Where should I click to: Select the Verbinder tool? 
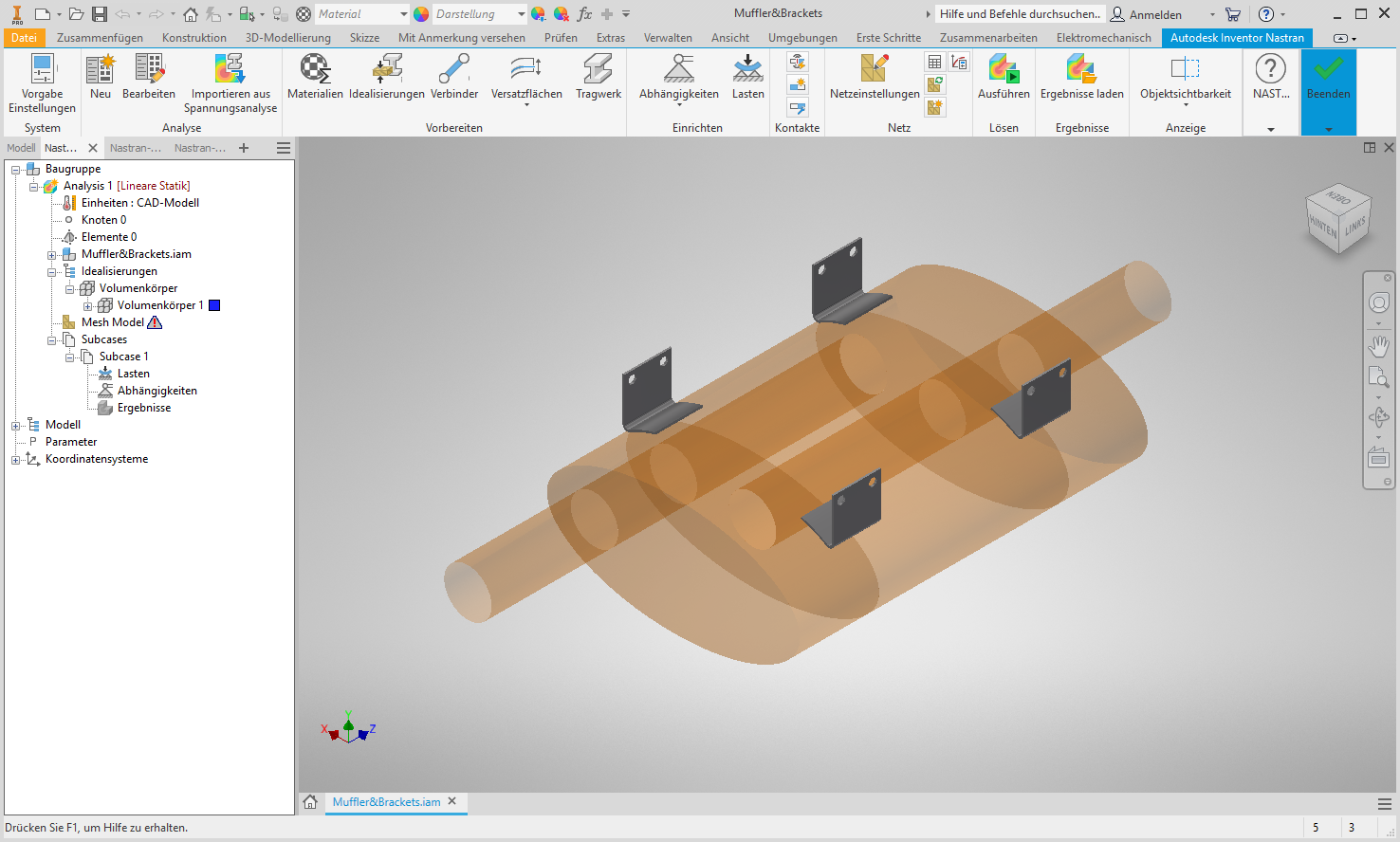[x=454, y=77]
